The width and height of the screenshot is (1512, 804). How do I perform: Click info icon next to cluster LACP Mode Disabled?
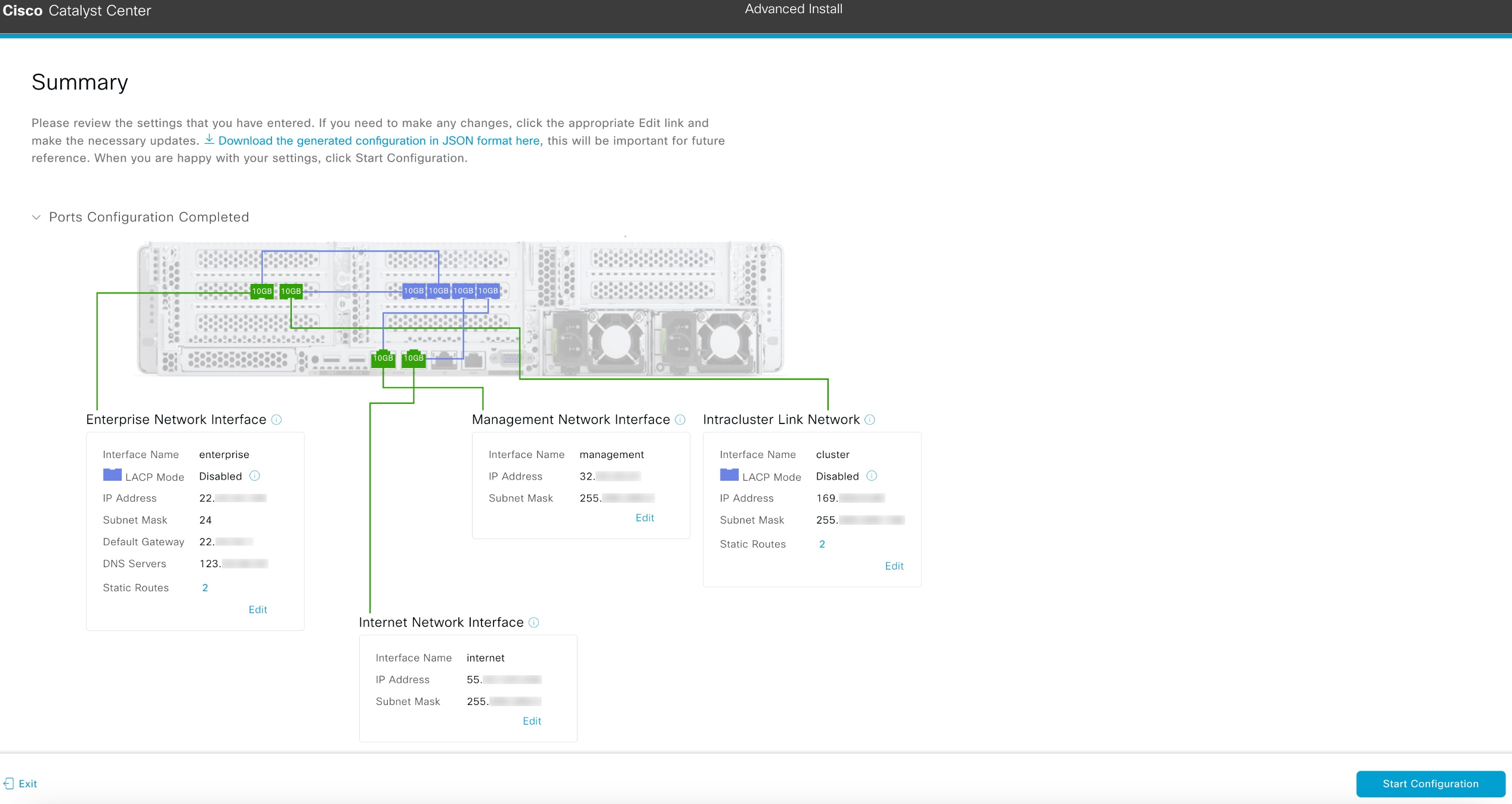(872, 476)
